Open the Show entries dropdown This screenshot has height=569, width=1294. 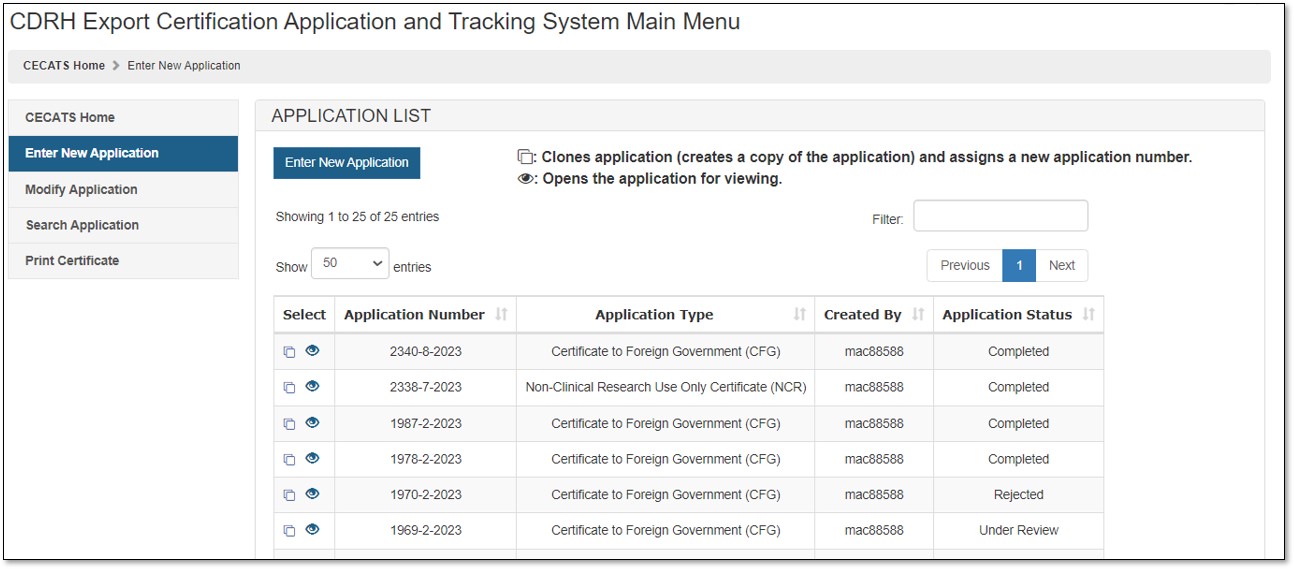pos(351,264)
